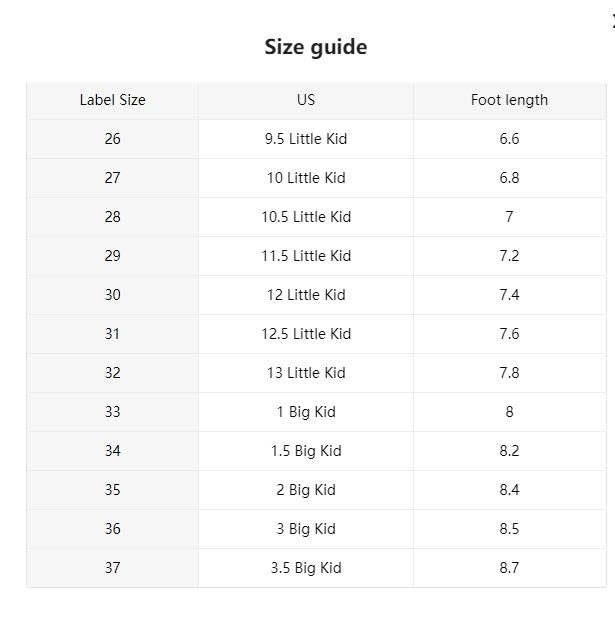The image size is (615, 618).
Task: Click the Foot length column header
Action: [509, 100]
